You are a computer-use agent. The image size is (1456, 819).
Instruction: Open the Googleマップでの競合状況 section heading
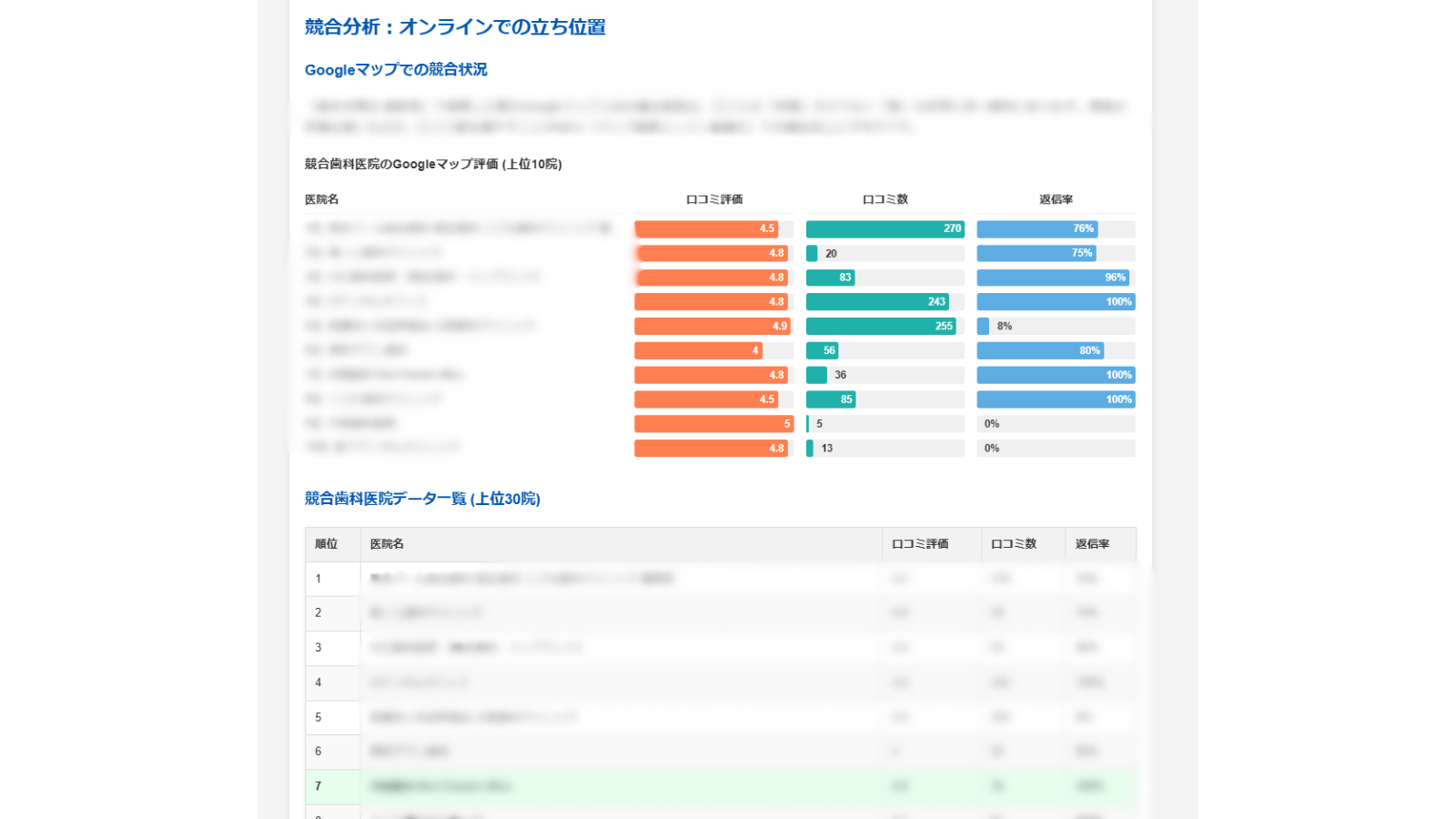pos(396,69)
